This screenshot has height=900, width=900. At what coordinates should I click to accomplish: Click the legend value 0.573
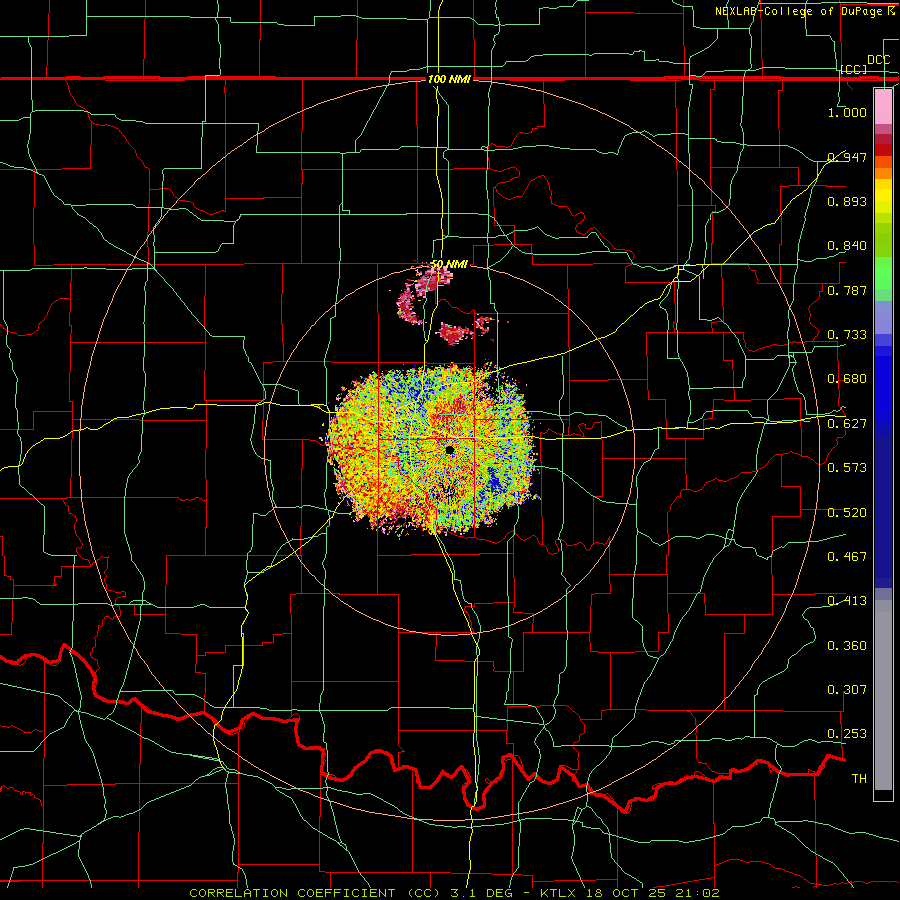[x=847, y=468]
